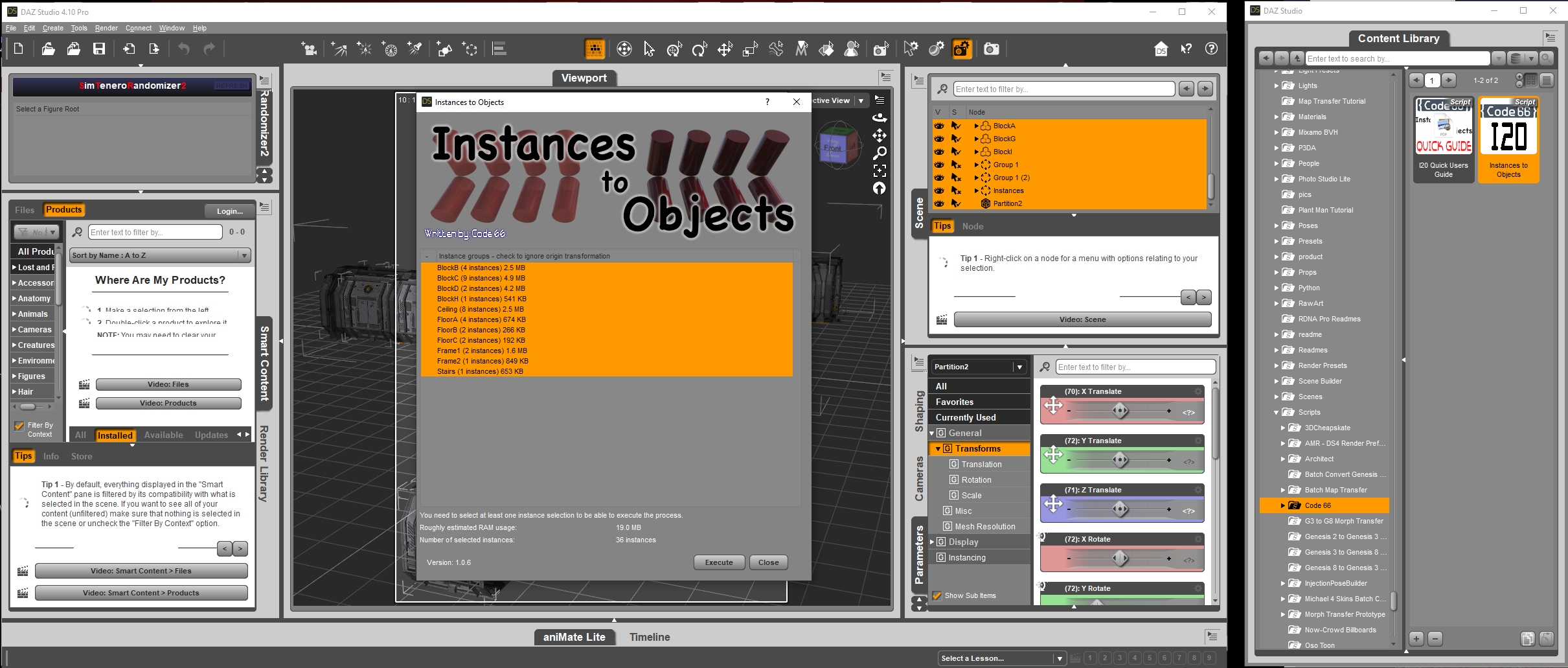Open the Code 66 QUICK GUIDE thumbnail
The width and height of the screenshot is (1568, 668).
tap(1444, 139)
